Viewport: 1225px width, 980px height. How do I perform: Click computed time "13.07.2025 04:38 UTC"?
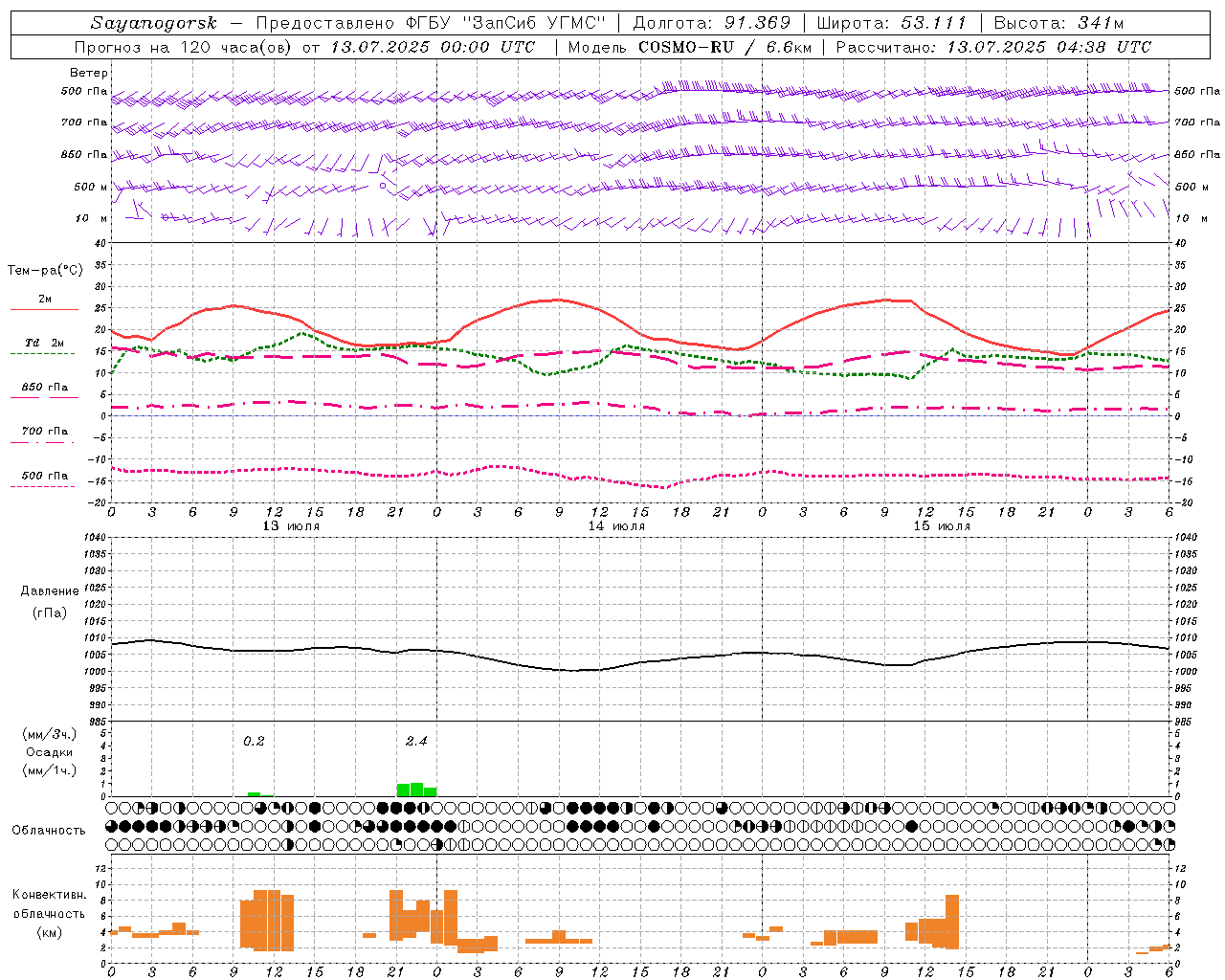[x=1049, y=47]
